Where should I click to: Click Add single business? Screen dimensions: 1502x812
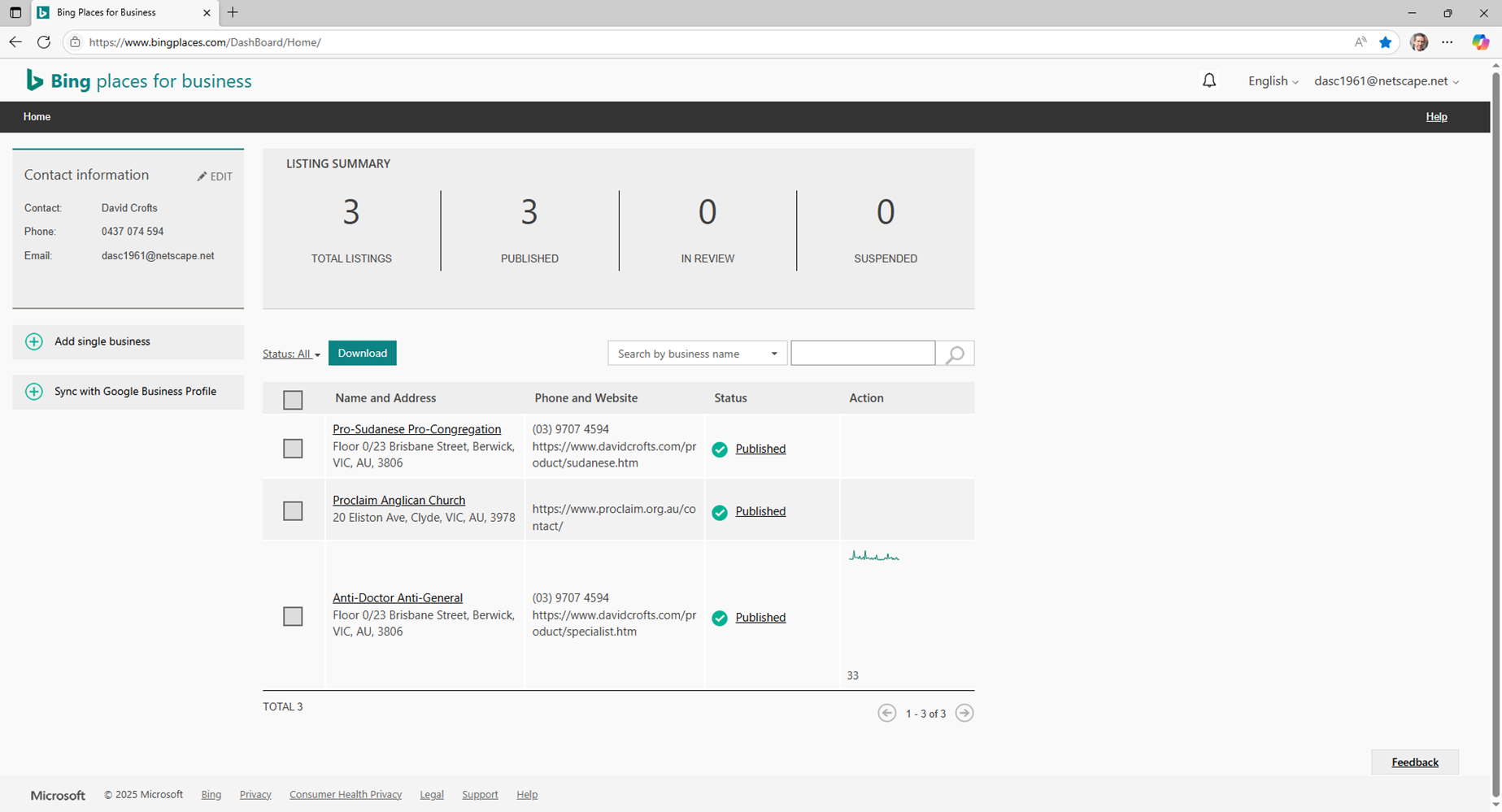click(128, 342)
